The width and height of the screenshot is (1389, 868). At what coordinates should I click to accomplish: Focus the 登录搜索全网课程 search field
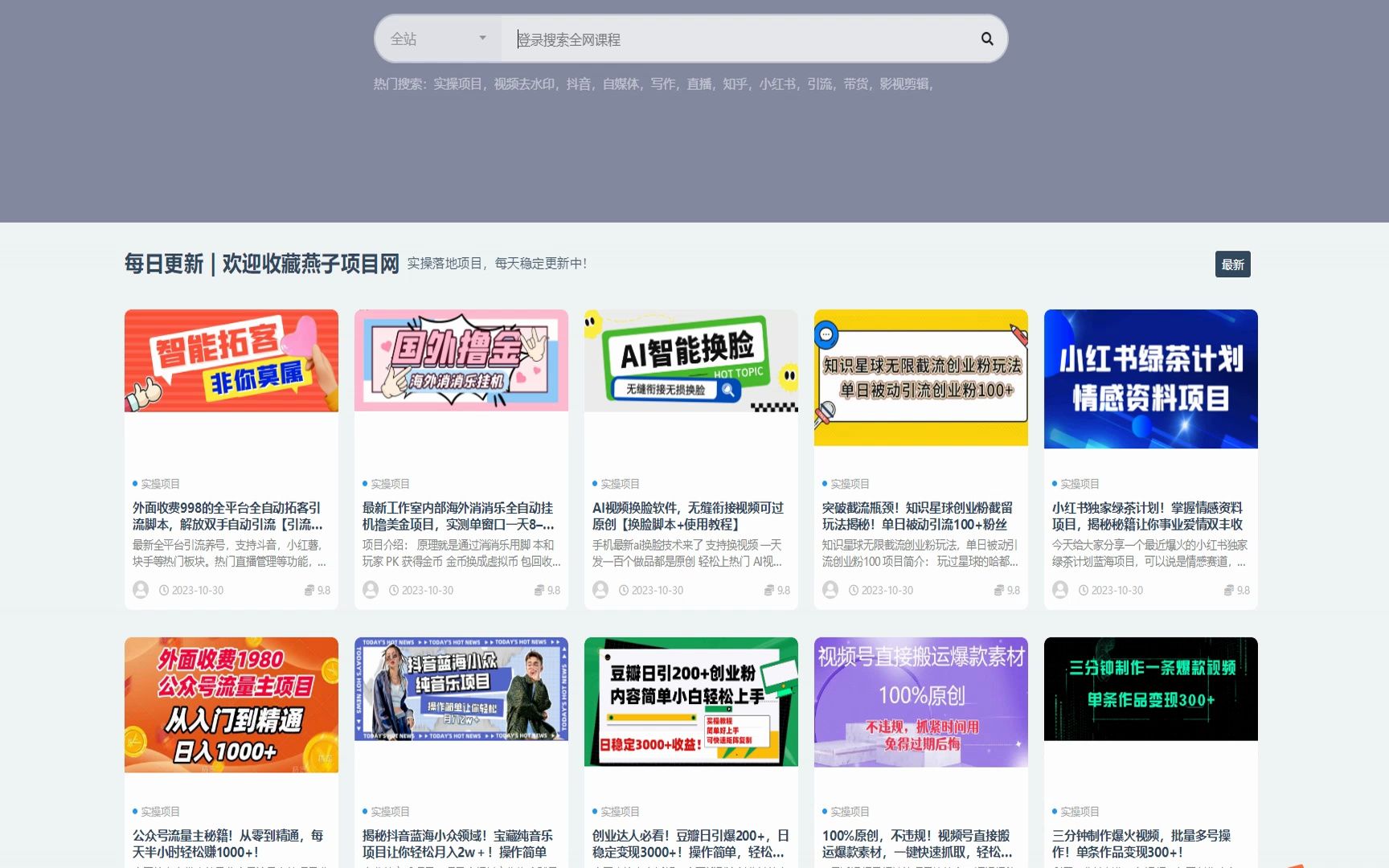coord(735,39)
